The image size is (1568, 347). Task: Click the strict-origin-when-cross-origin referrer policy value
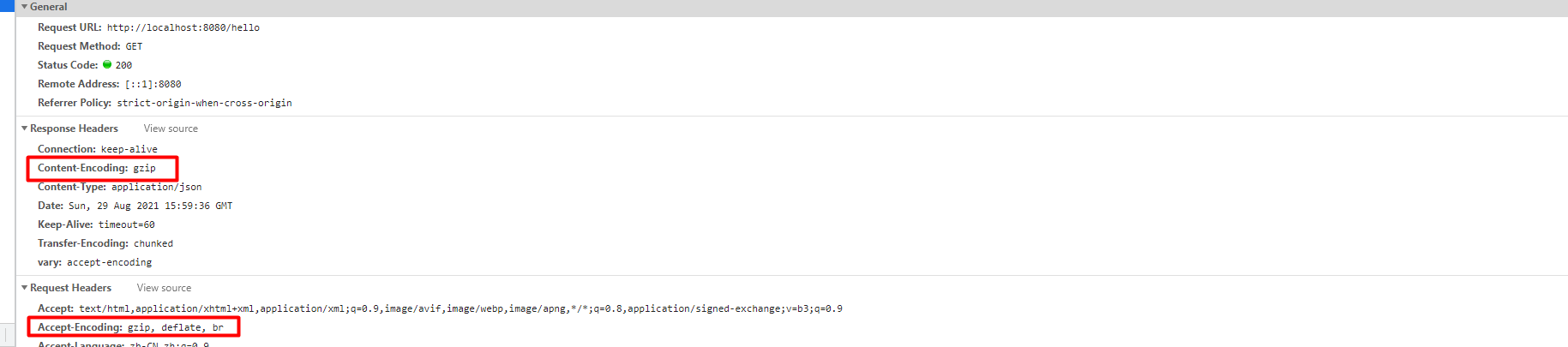point(204,103)
